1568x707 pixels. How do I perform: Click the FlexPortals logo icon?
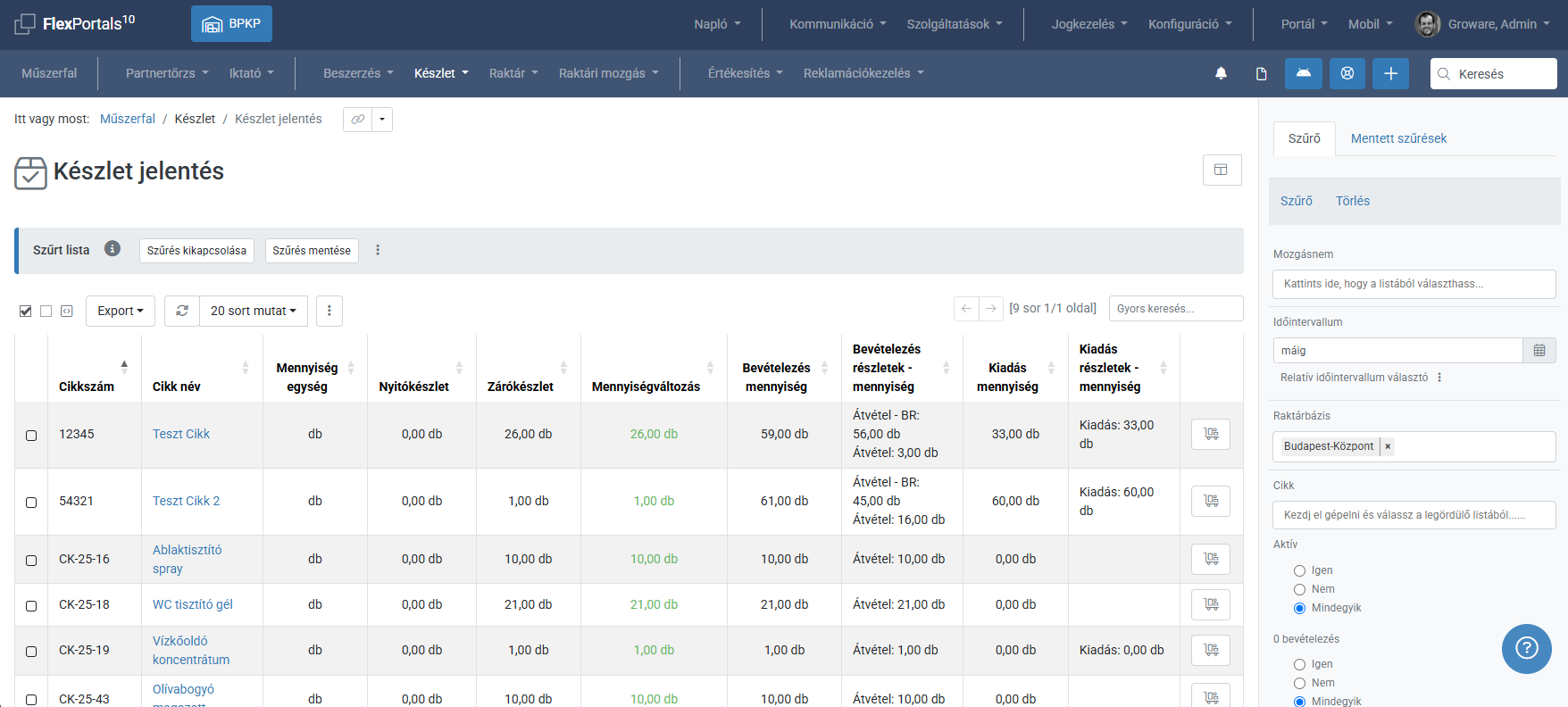point(25,24)
